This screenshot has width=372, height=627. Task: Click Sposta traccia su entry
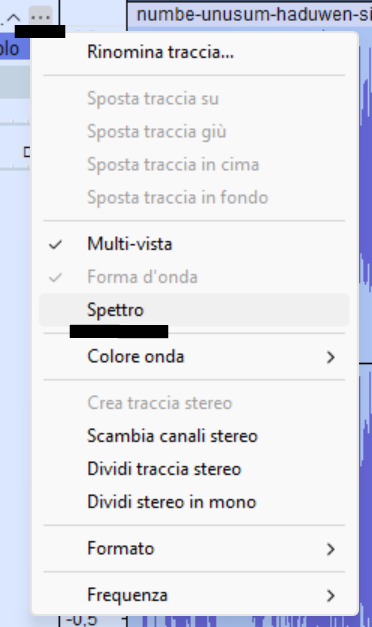coord(194,98)
